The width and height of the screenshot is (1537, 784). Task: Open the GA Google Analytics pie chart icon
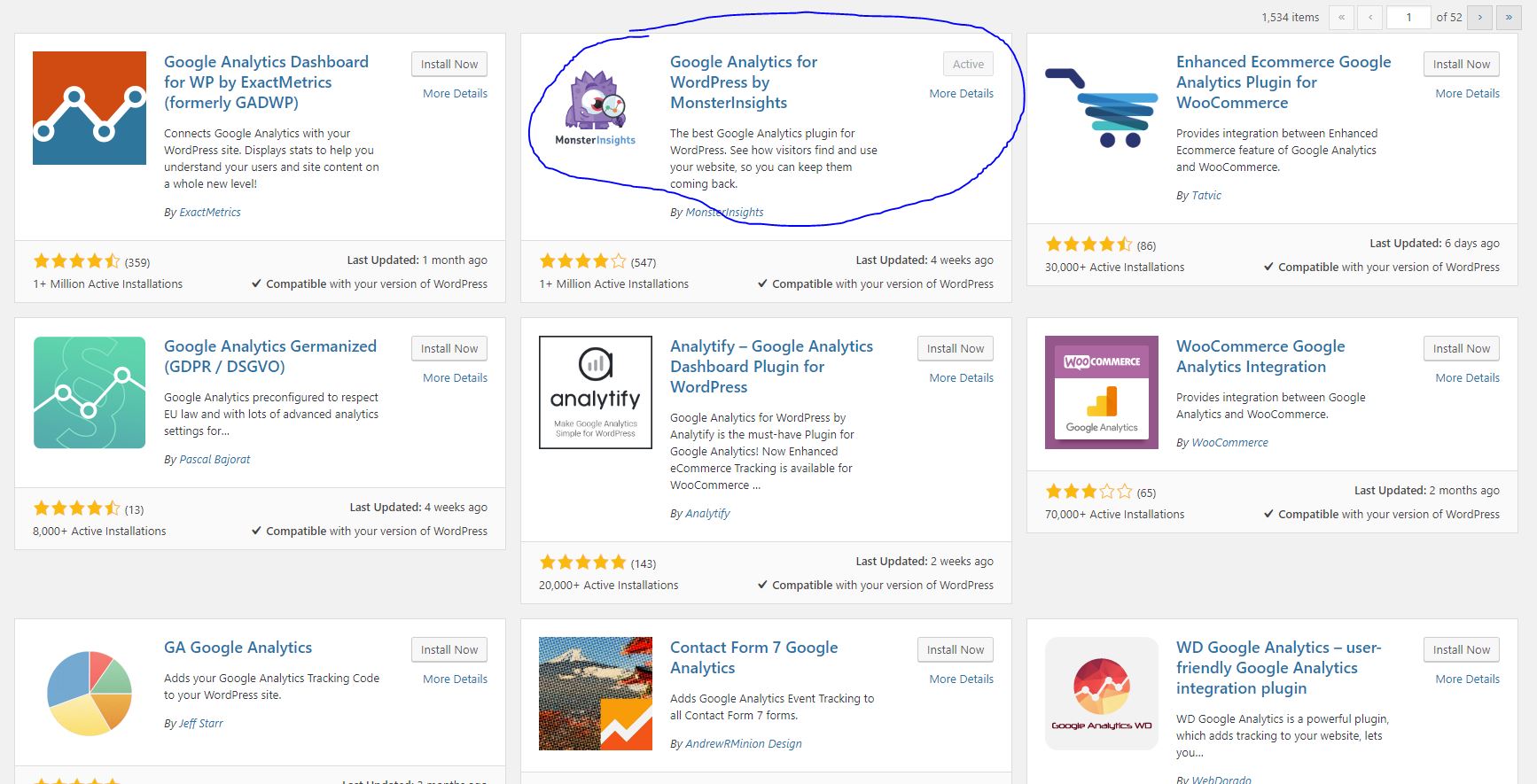90,694
